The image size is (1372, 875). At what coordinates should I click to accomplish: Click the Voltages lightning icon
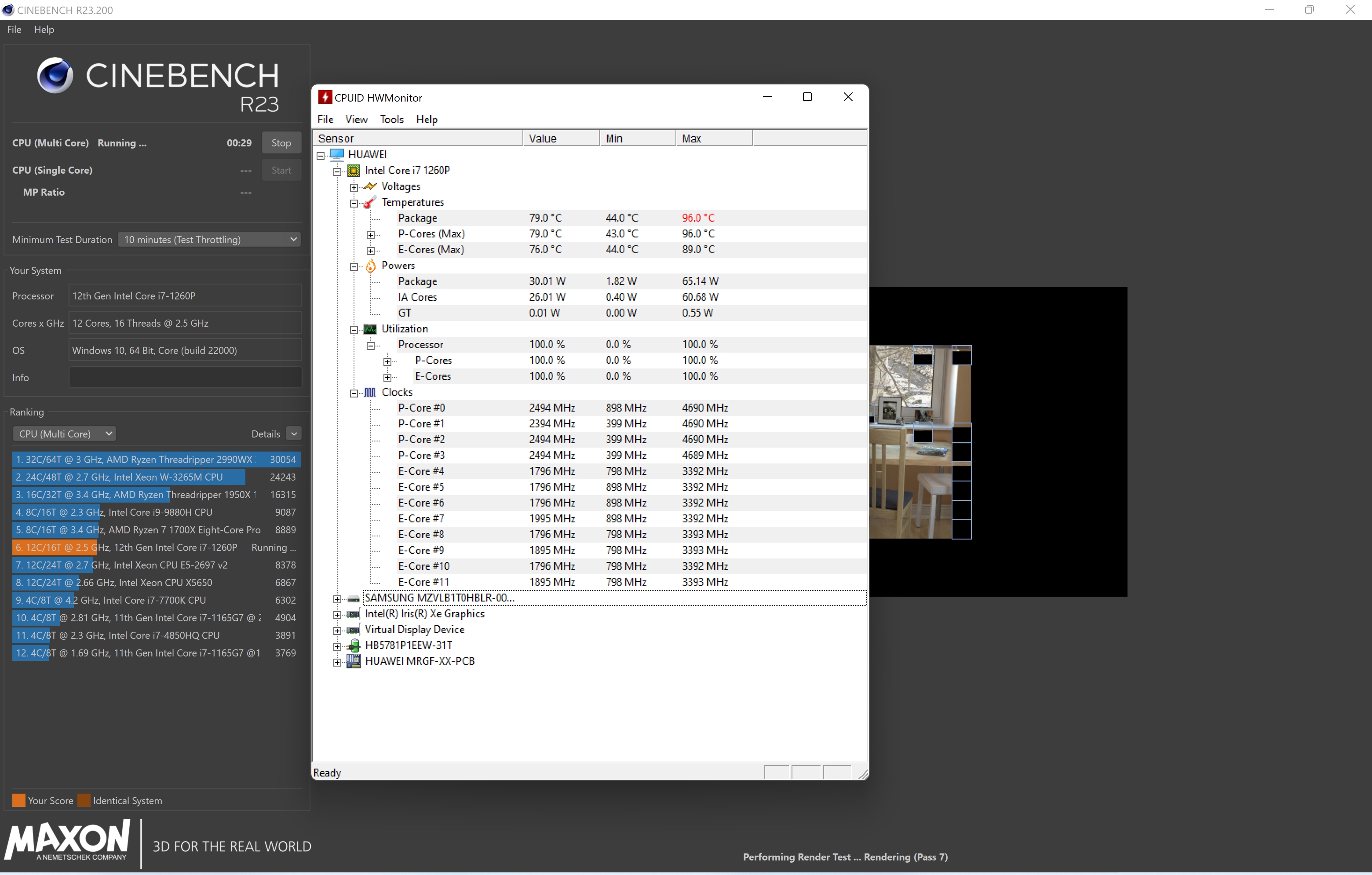coord(370,186)
